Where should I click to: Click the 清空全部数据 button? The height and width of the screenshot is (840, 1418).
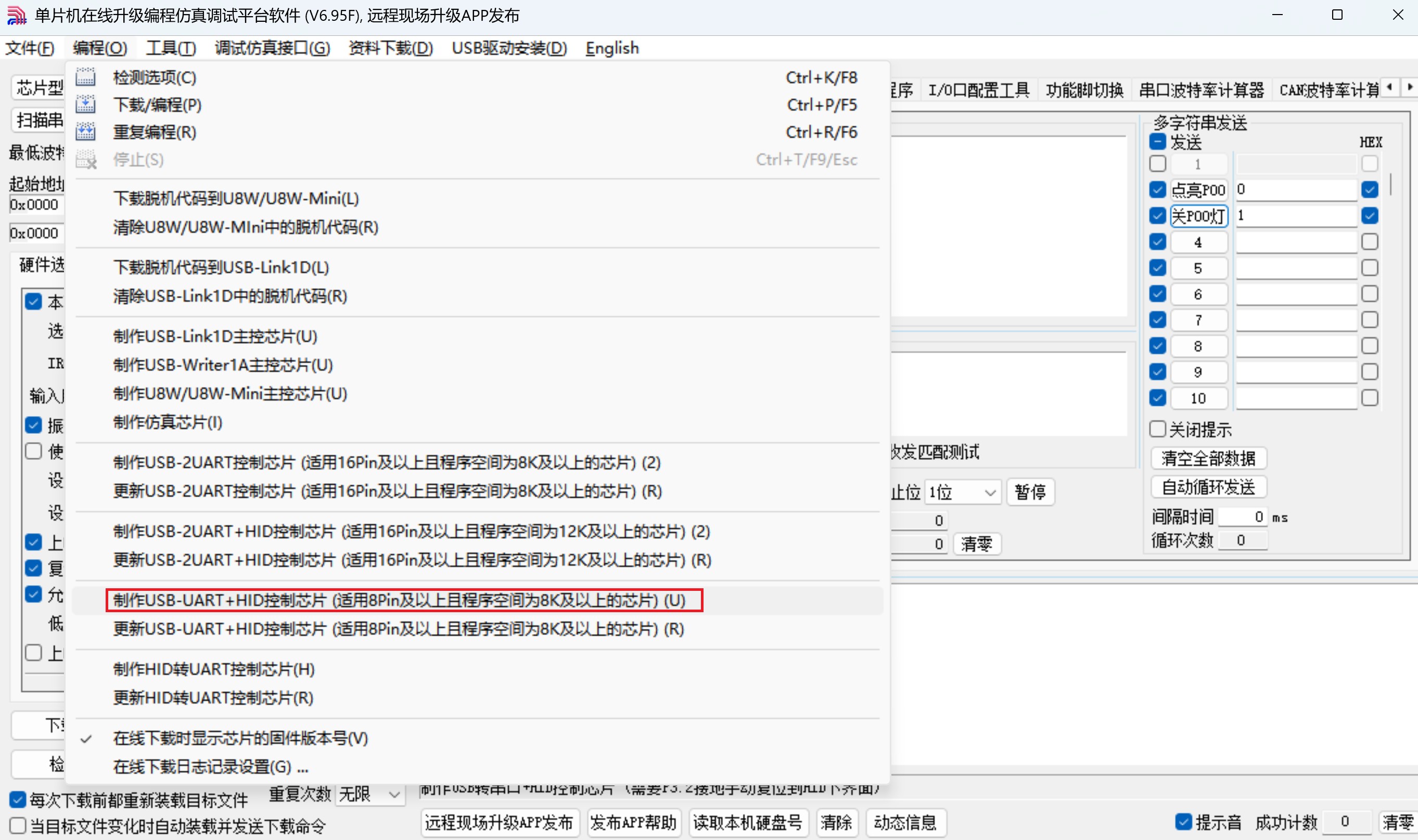(1208, 459)
